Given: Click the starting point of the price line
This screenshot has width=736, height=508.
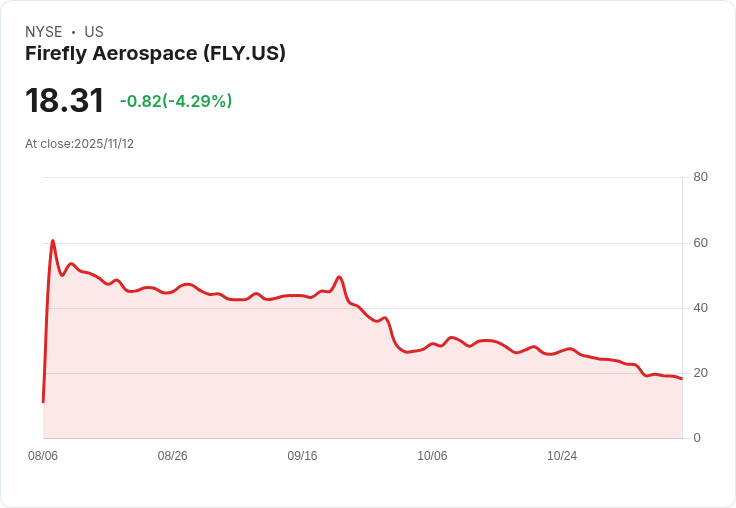Looking at the screenshot, I should click(43, 402).
